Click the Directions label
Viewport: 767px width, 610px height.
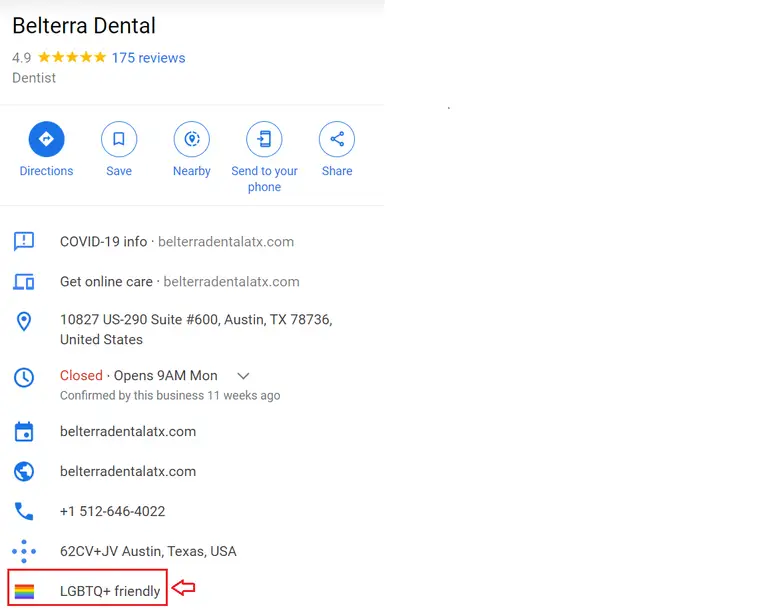46,171
